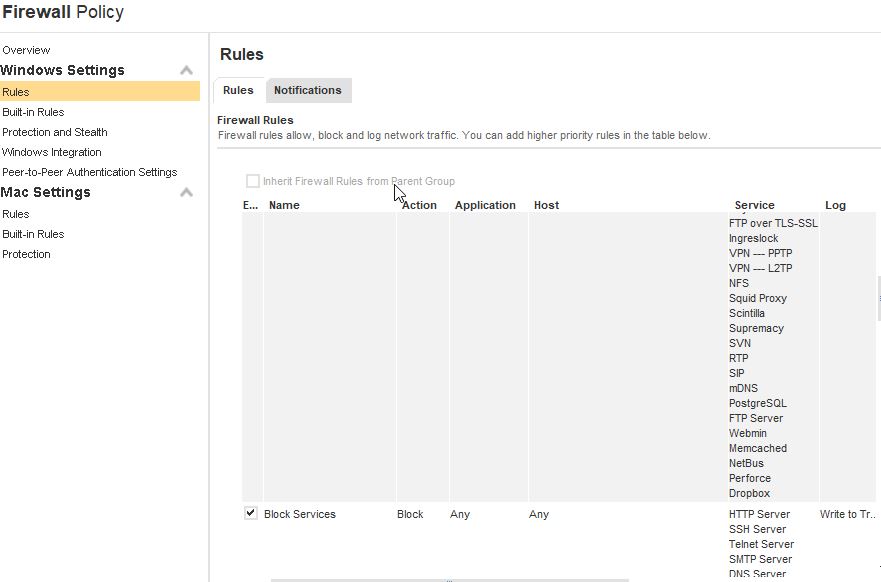Go to Protection and Stealth
The width and height of the screenshot is (881, 582).
point(55,132)
